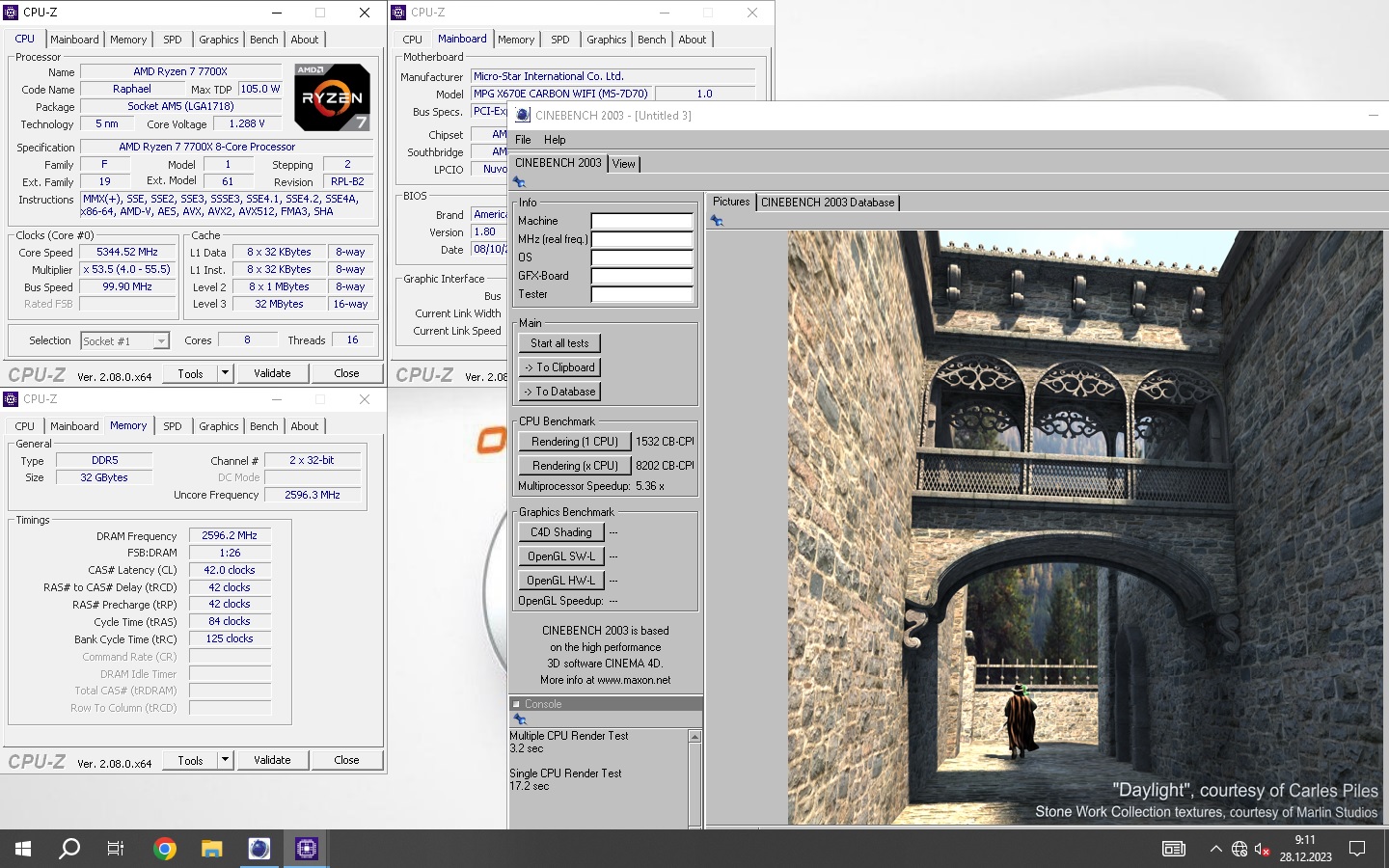
Task: Switch to CPU-Z taskbar icon
Action: (x=307, y=849)
